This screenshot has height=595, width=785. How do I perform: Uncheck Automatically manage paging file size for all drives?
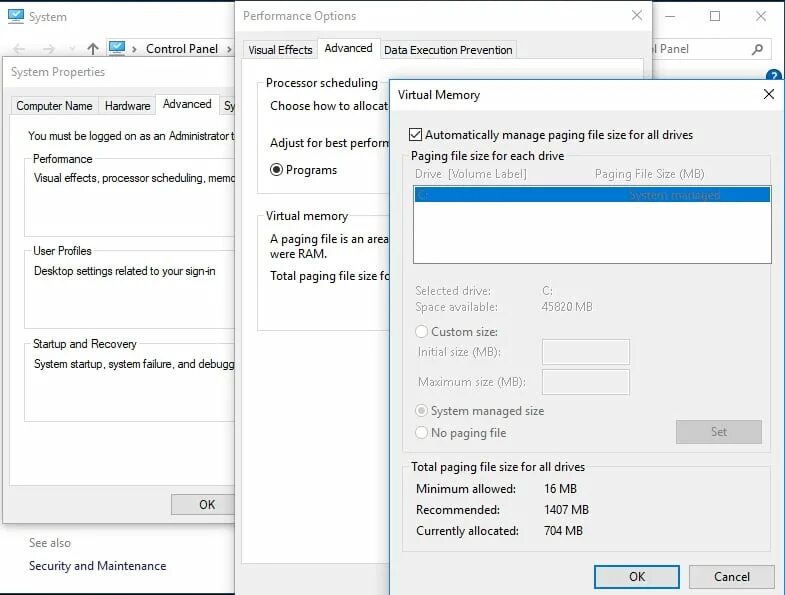pyautogui.click(x=415, y=135)
